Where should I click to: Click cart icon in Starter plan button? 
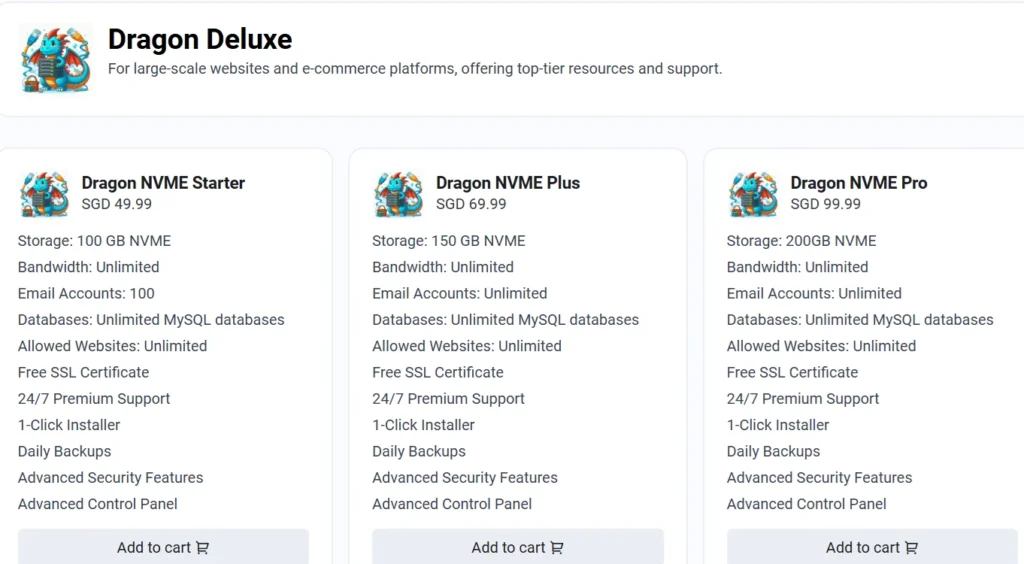coord(202,548)
